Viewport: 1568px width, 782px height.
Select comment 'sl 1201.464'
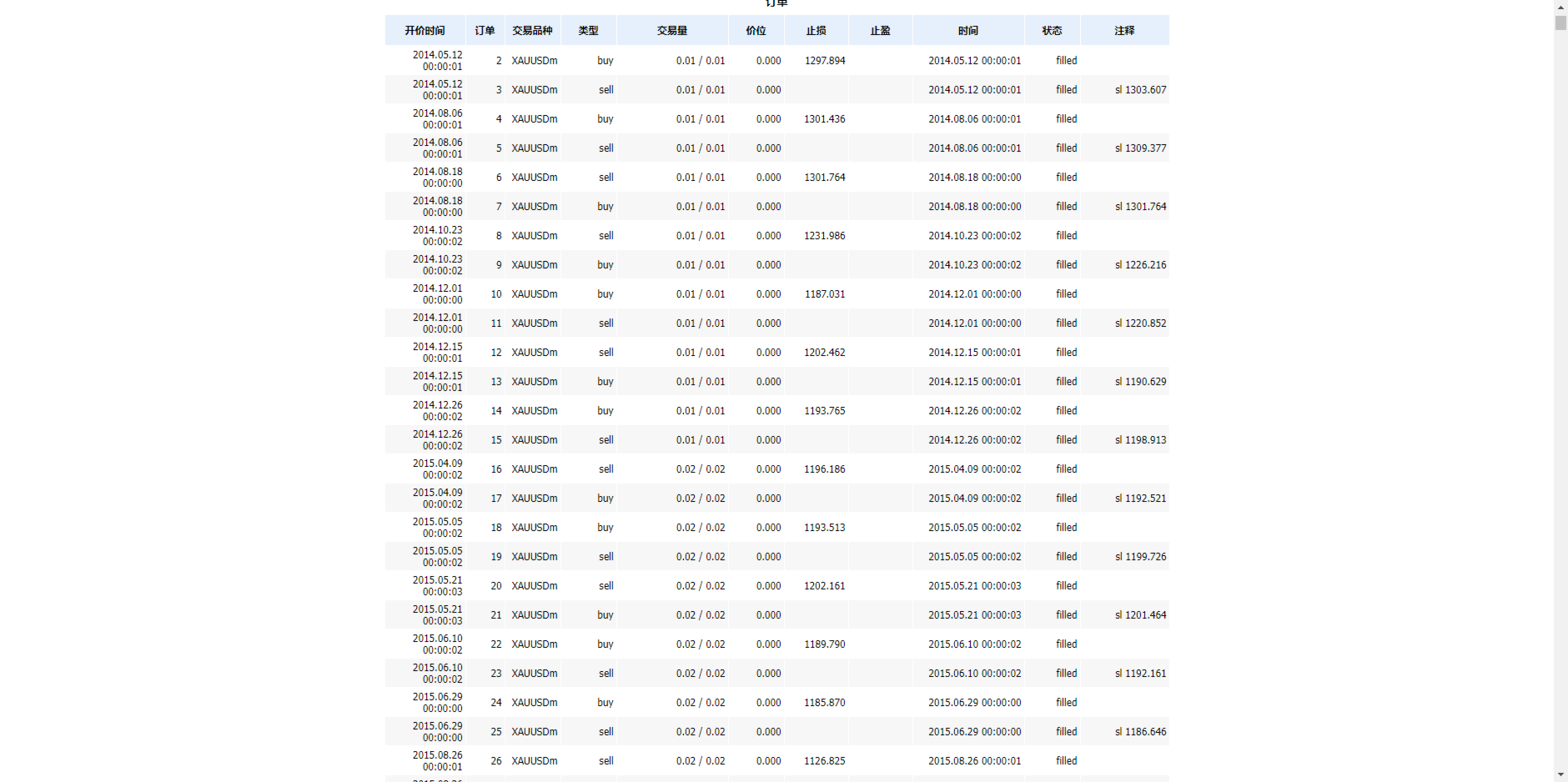coord(1141,615)
